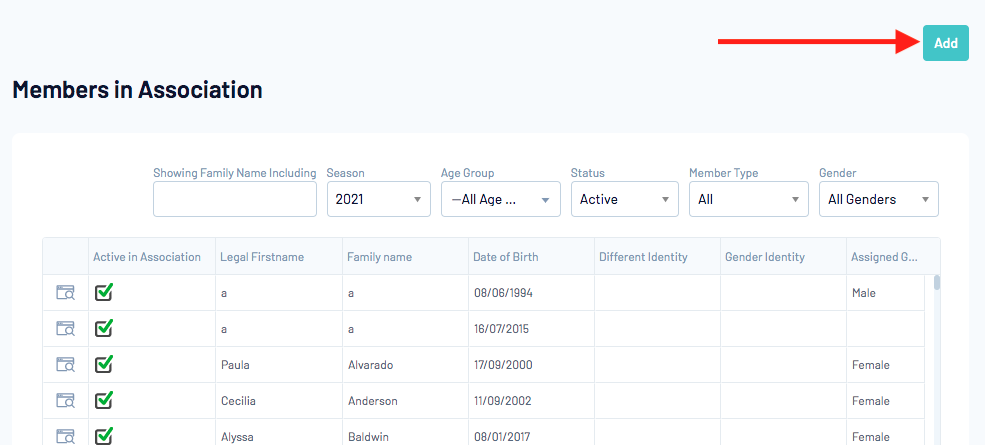
Task: View record icon for member born 08/06/1994
Action: click(65, 292)
